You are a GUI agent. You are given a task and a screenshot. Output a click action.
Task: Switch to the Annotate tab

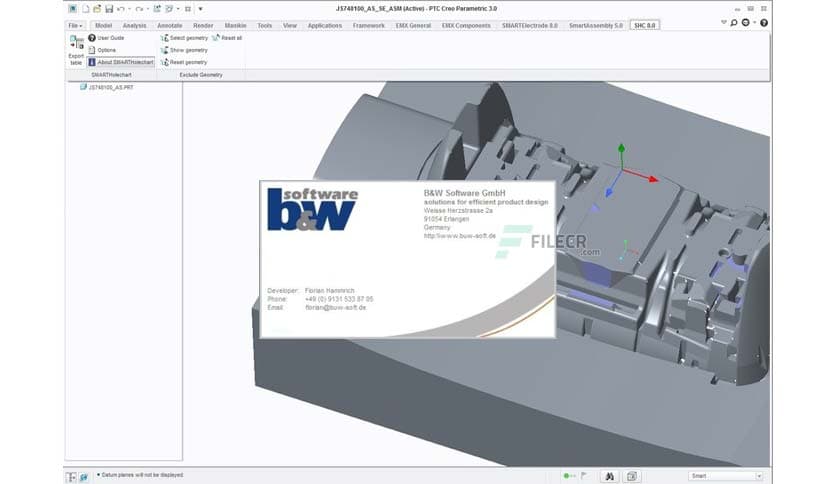click(x=170, y=26)
